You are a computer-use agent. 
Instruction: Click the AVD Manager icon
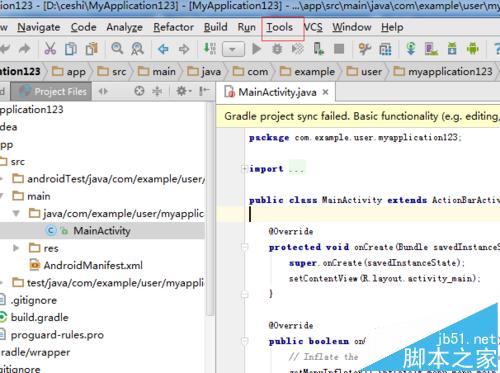(432, 49)
